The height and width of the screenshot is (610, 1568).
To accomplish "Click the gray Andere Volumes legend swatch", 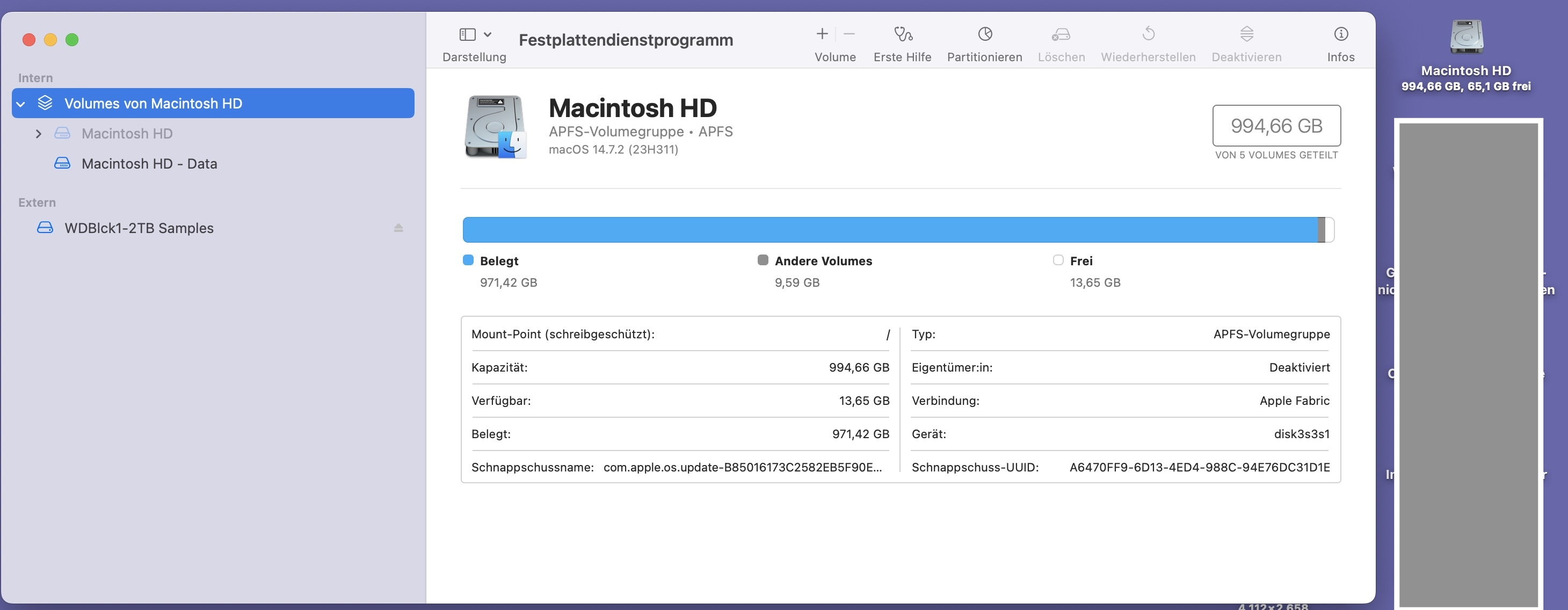I will (762, 260).
